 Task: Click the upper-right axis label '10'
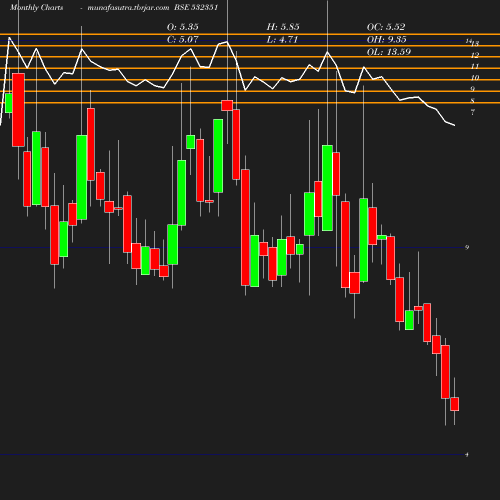point(475,78)
